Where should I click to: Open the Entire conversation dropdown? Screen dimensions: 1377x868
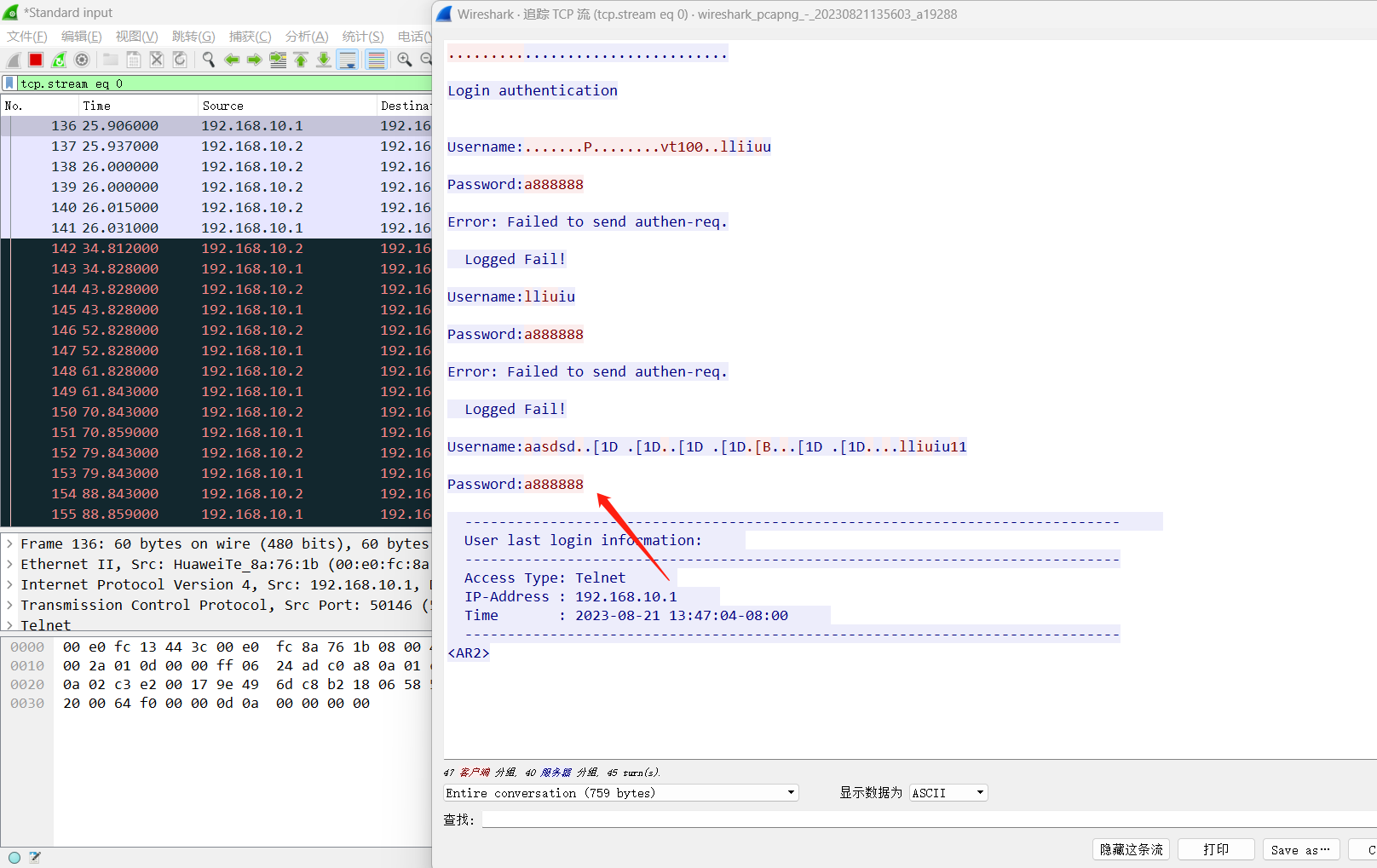tap(621, 793)
